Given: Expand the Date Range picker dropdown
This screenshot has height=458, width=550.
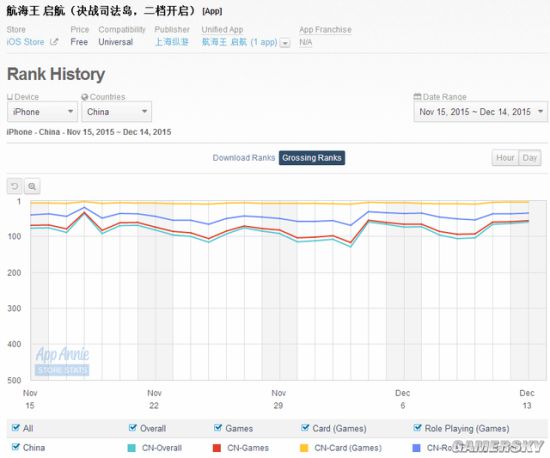Looking at the screenshot, I should [x=480, y=112].
